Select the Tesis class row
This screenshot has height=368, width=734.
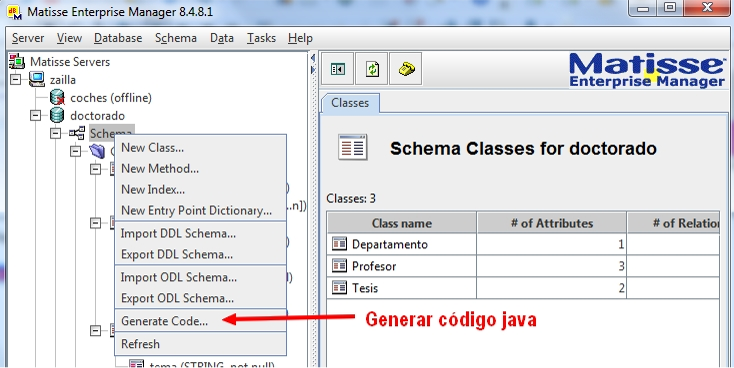click(523, 287)
